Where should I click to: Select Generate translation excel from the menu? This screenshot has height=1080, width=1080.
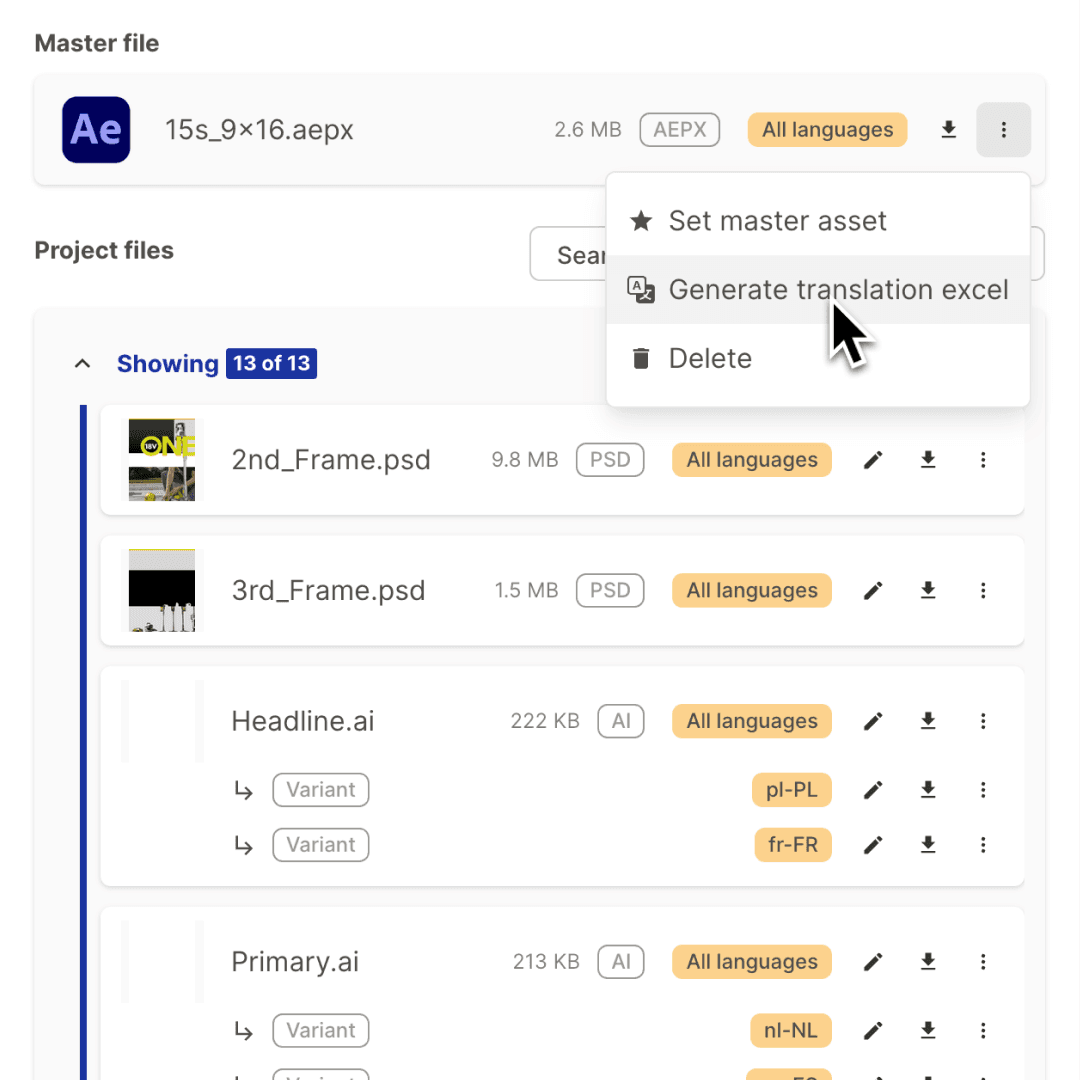pos(839,289)
